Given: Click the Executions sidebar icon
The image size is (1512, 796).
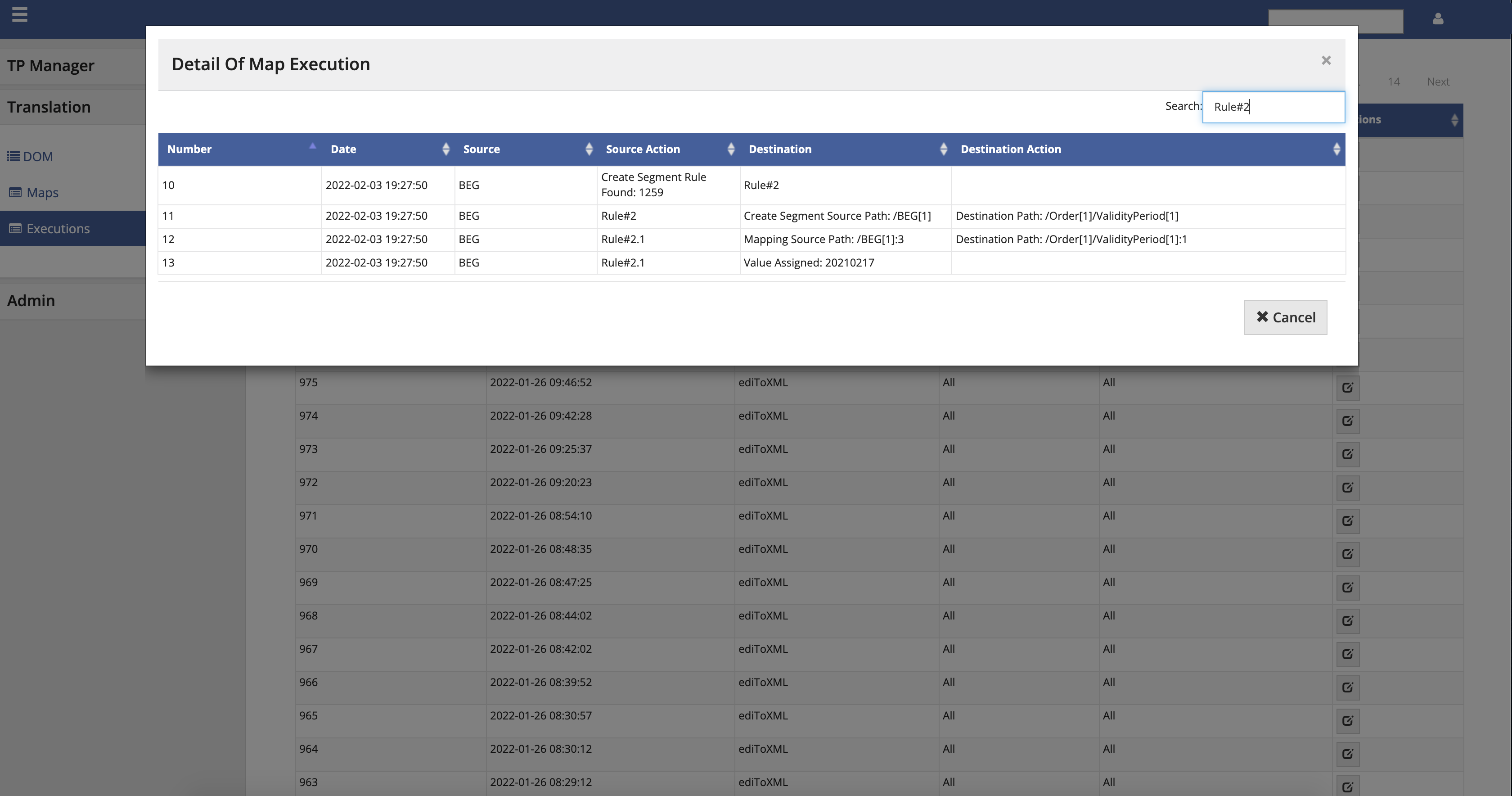Looking at the screenshot, I should tap(15, 228).
